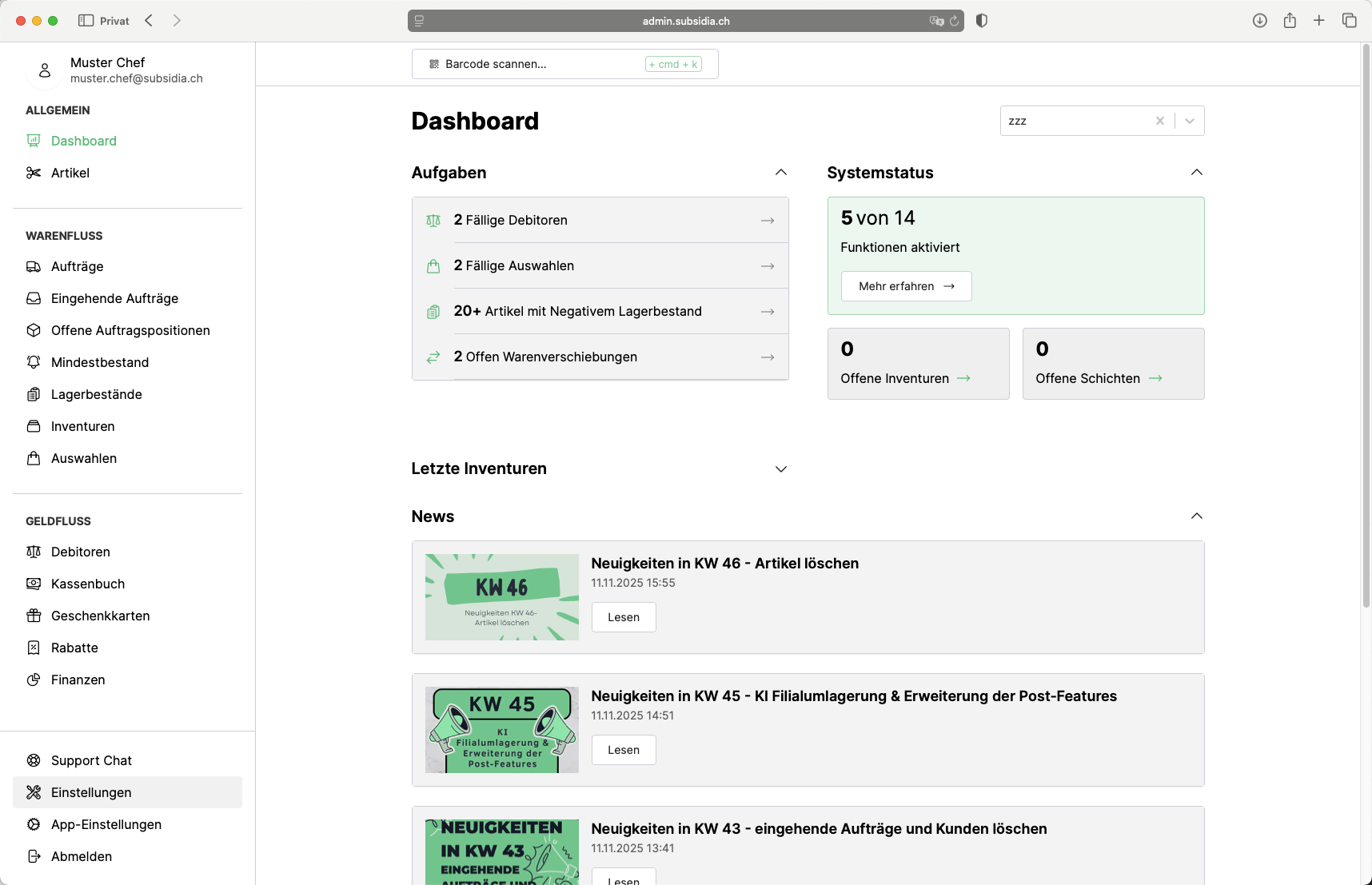Switch to the Dashboard sidebar entry
This screenshot has height=885, width=1372.
[83, 141]
